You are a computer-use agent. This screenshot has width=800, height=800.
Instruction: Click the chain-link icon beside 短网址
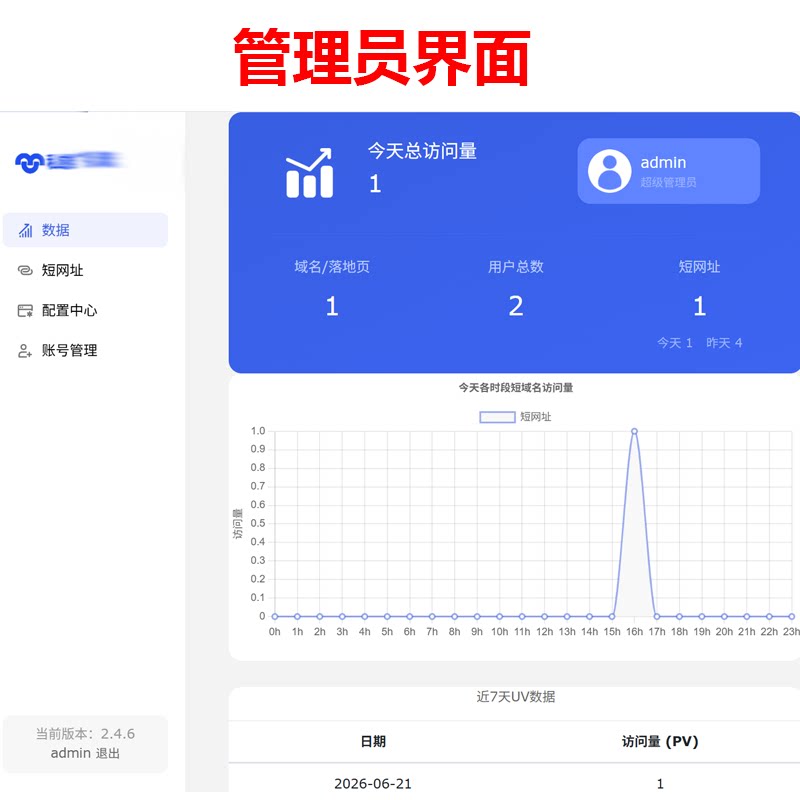point(25,270)
